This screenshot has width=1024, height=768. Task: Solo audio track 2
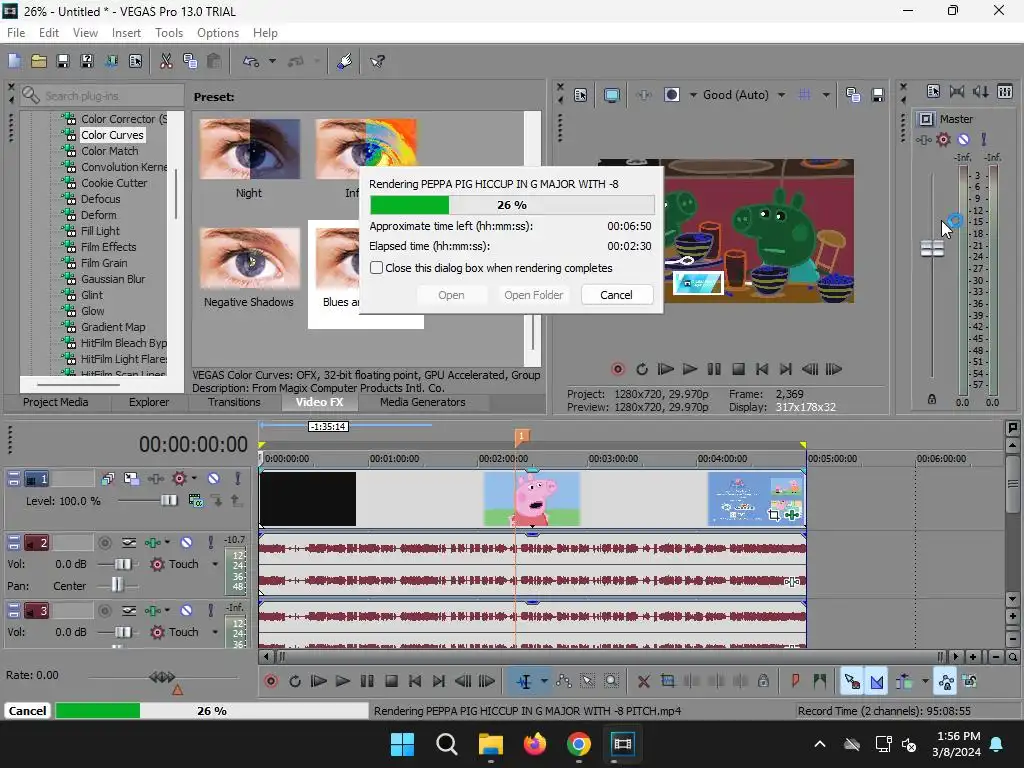pyautogui.click(x=210, y=542)
